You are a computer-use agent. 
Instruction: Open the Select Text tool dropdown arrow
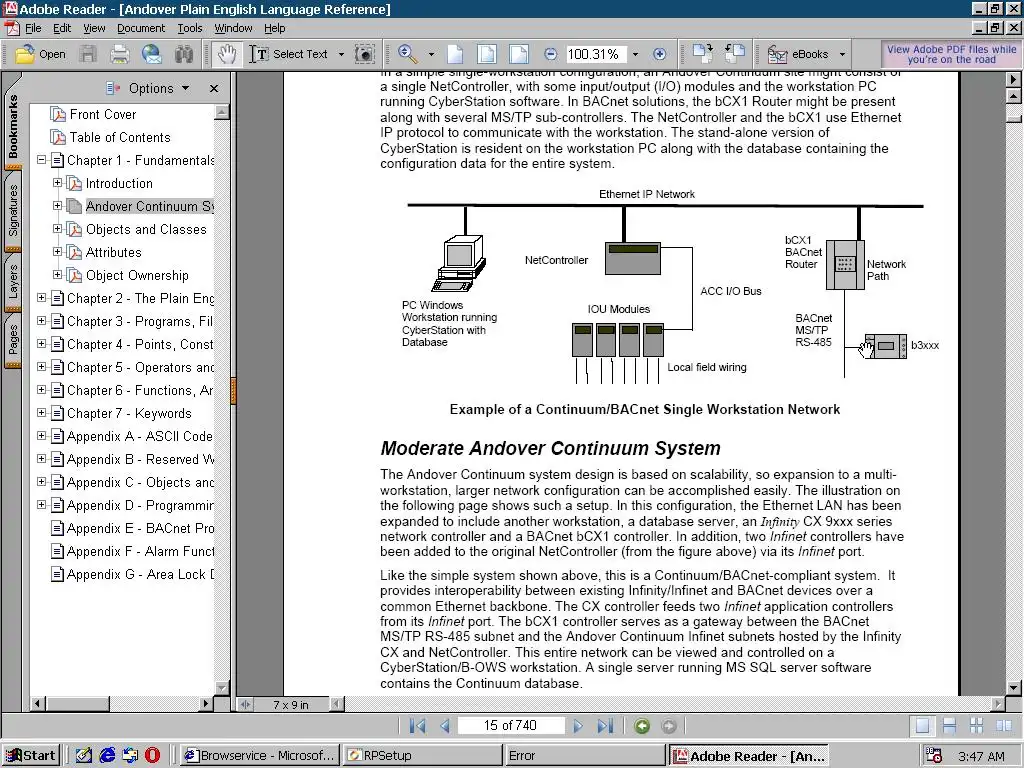[x=341, y=54]
